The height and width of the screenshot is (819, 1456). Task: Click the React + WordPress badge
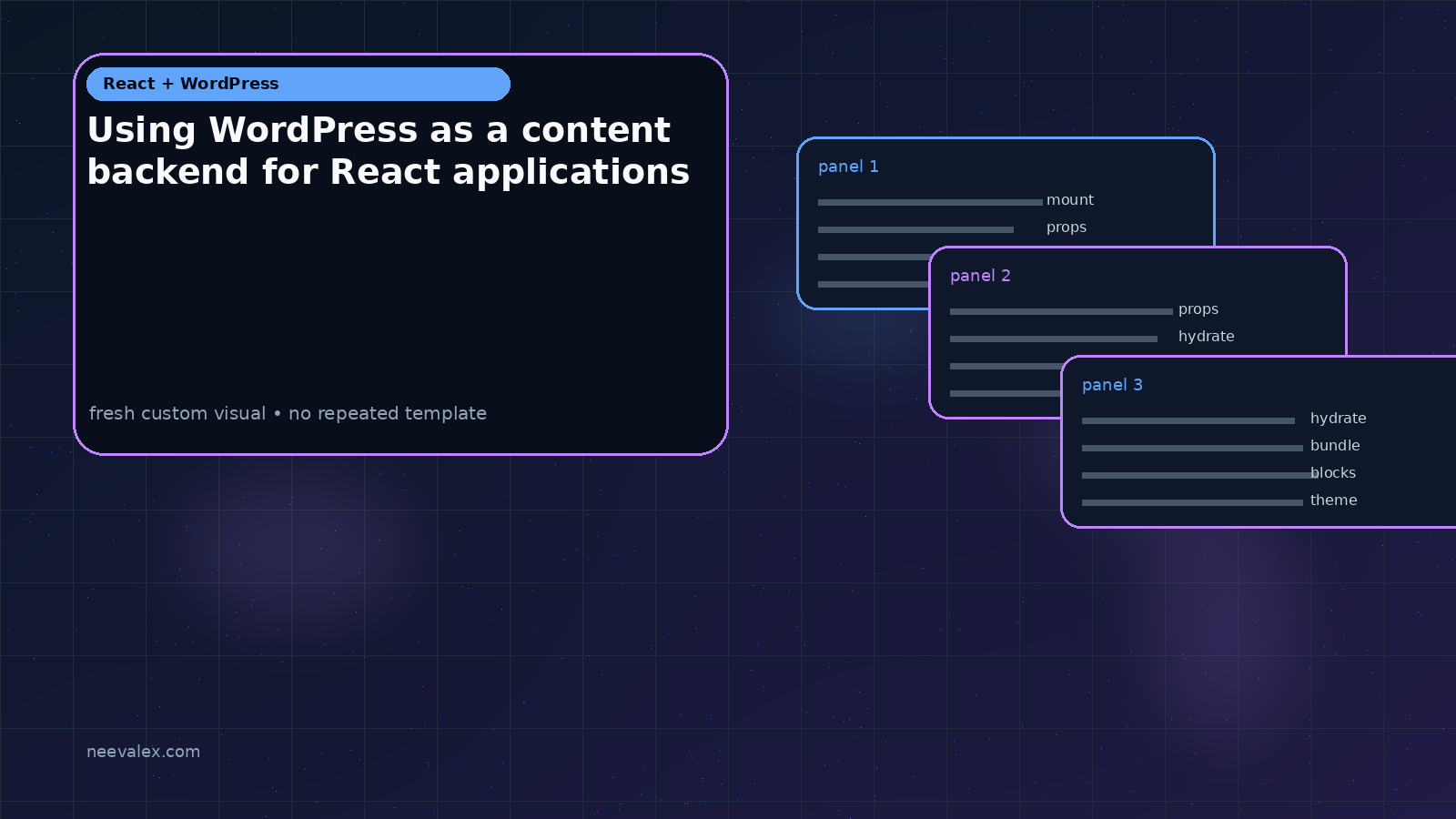point(298,84)
